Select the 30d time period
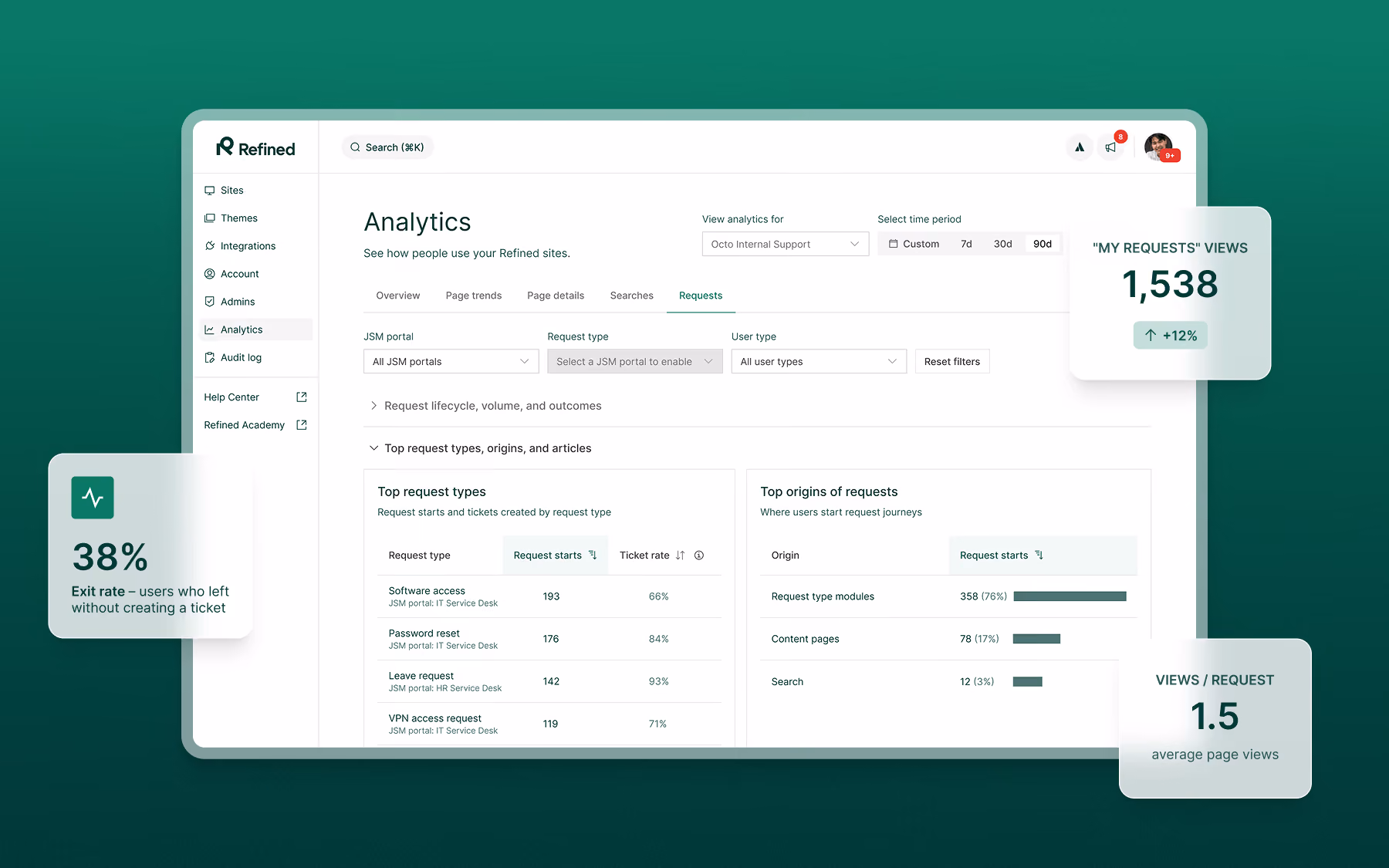 coord(1002,244)
